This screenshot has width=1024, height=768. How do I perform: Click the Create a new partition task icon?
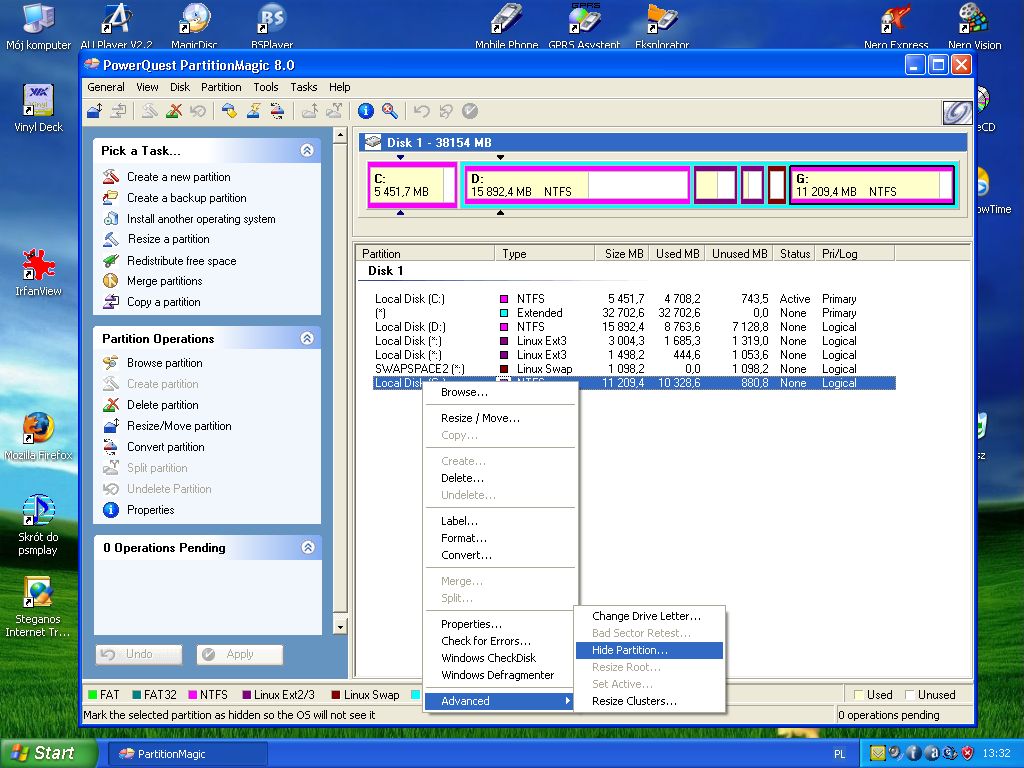point(111,177)
